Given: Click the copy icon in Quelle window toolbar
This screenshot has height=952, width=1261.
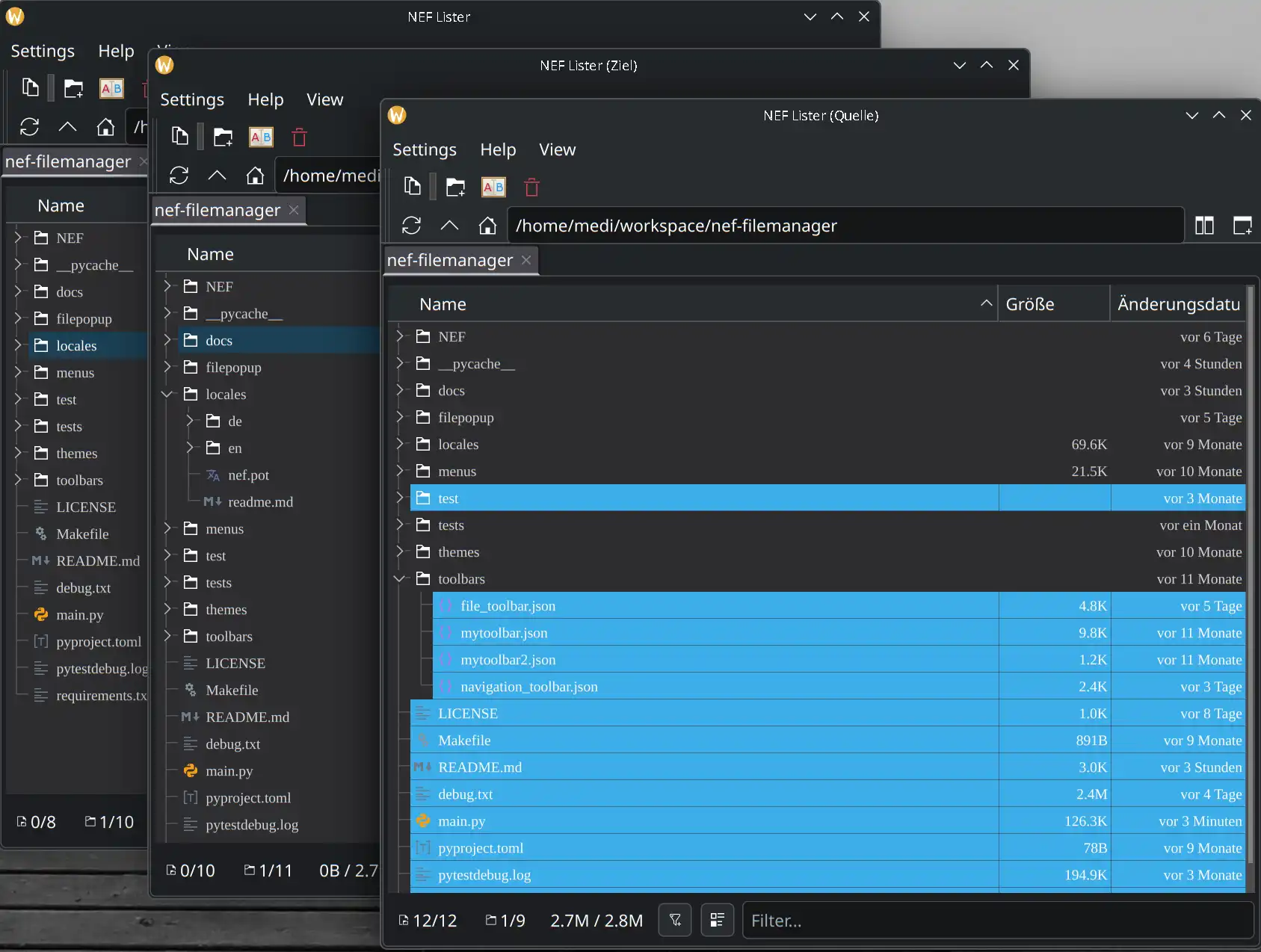Looking at the screenshot, I should tap(412, 187).
